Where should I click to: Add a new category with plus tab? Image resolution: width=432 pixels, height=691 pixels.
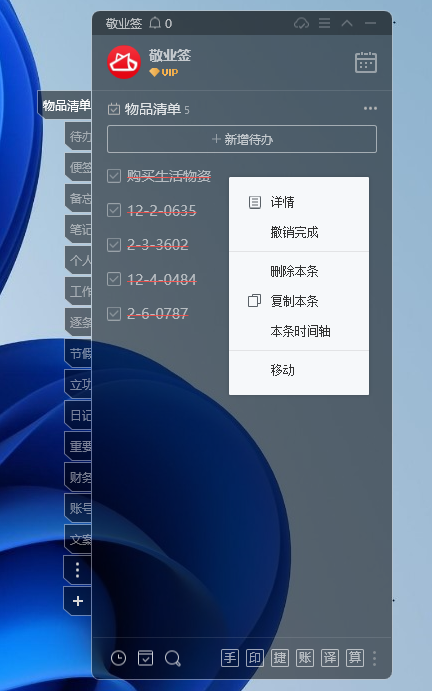pyautogui.click(x=78, y=601)
